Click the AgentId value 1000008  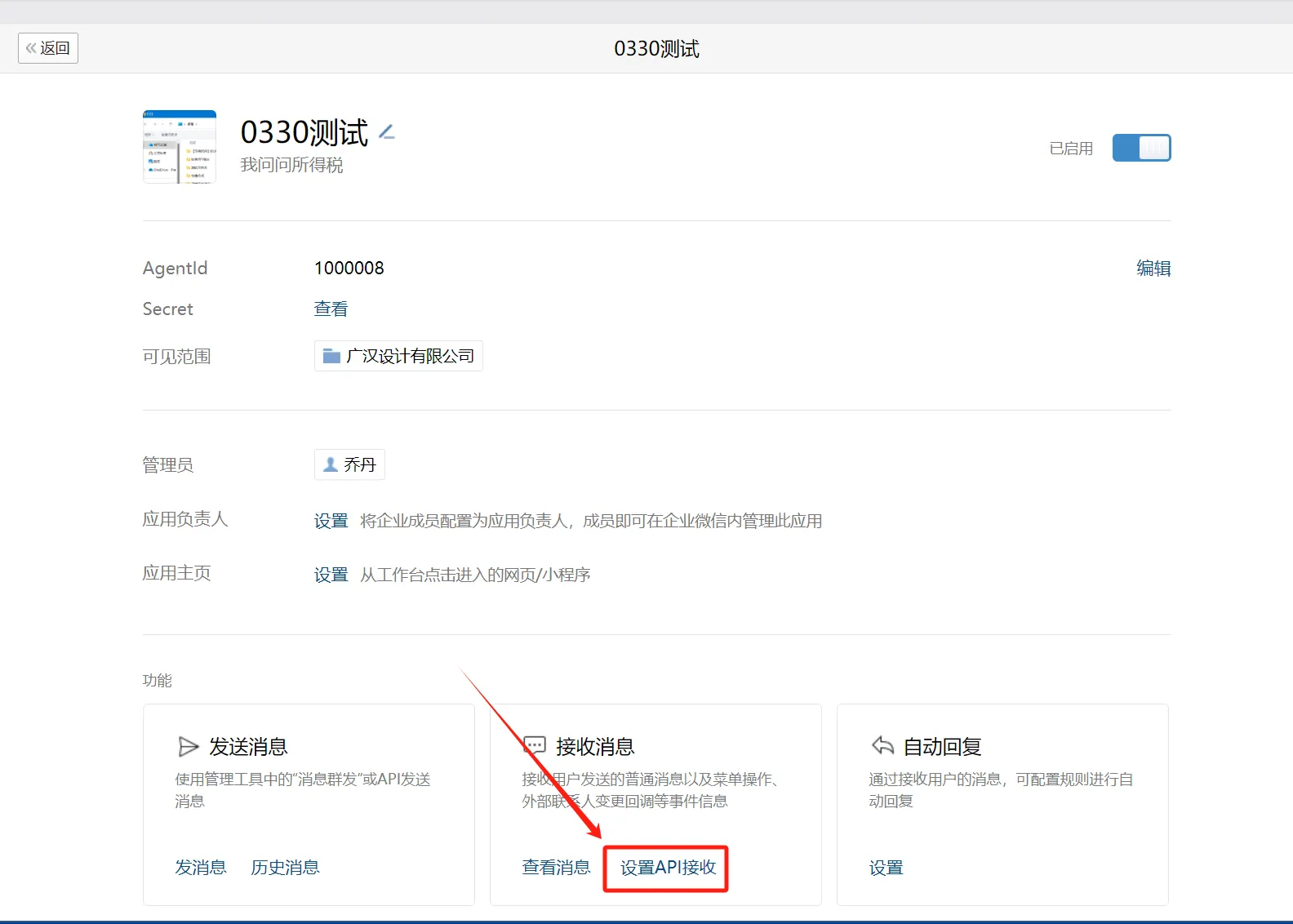349,269
